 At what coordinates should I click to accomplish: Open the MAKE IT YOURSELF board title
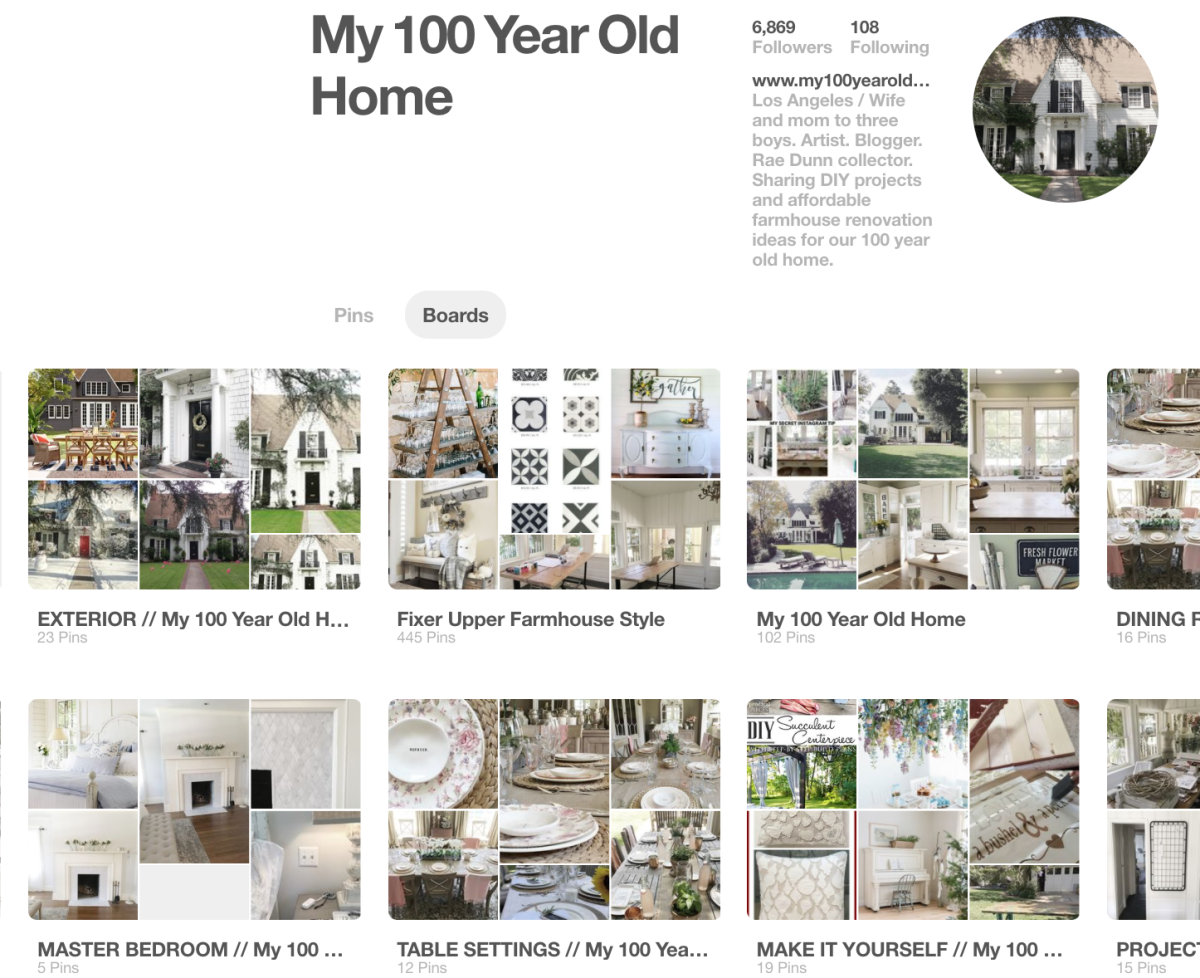(909, 949)
